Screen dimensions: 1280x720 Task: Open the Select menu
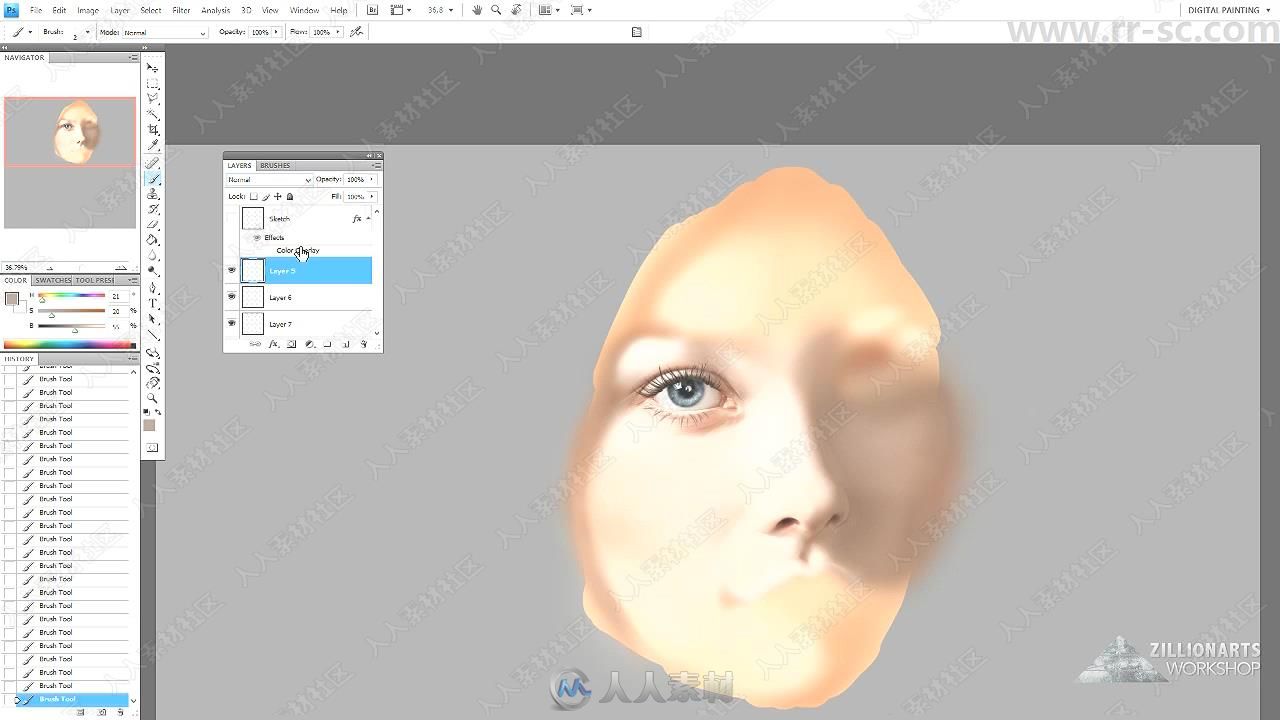pos(151,10)
